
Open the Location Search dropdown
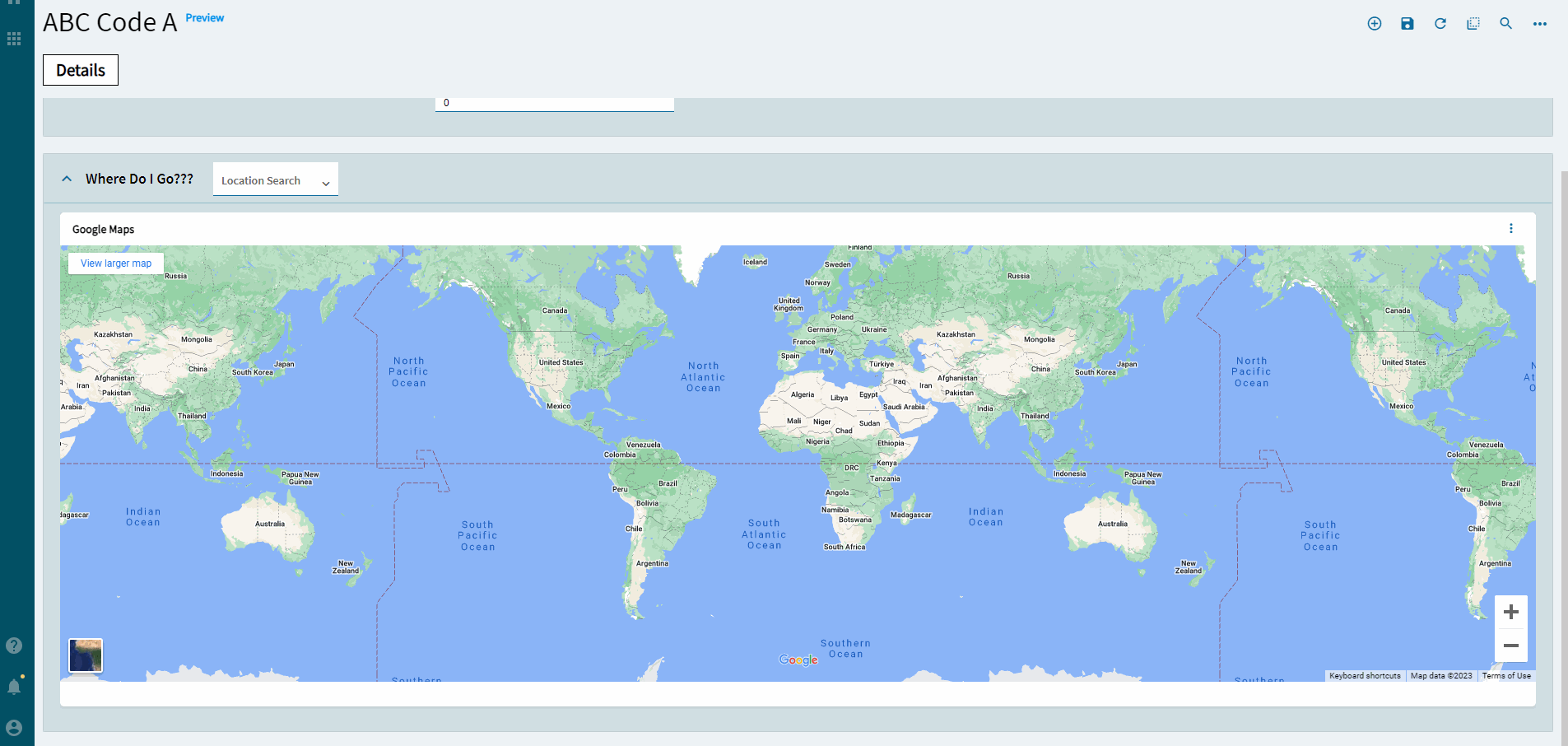pyautogui.click(x=275, y=180)
